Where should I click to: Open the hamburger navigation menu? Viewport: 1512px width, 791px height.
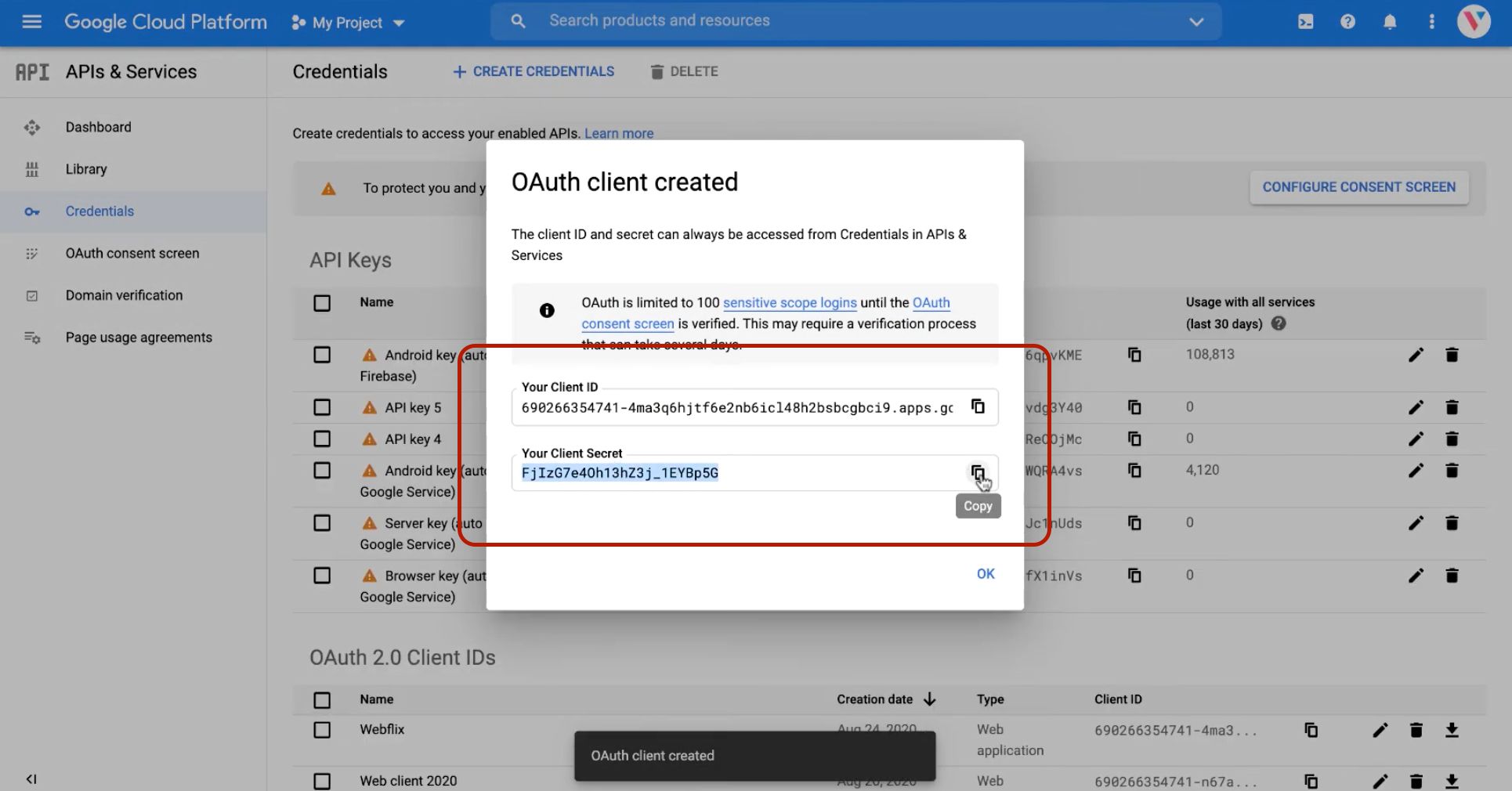[32, 22]
